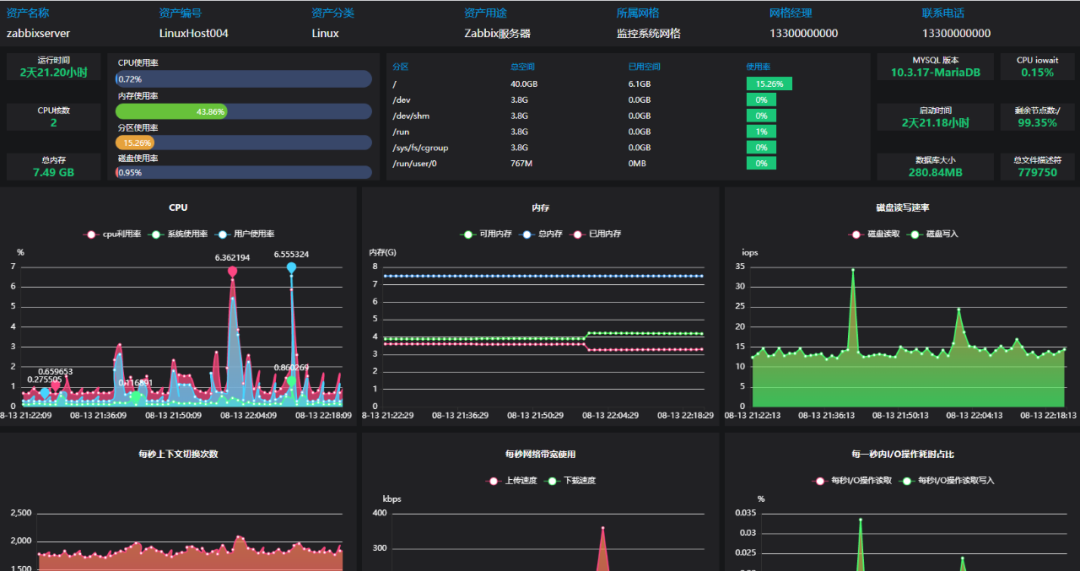Toggle the 系统使用率 legend series
This screenshot has width=1080, height=571.
point(179,234)
